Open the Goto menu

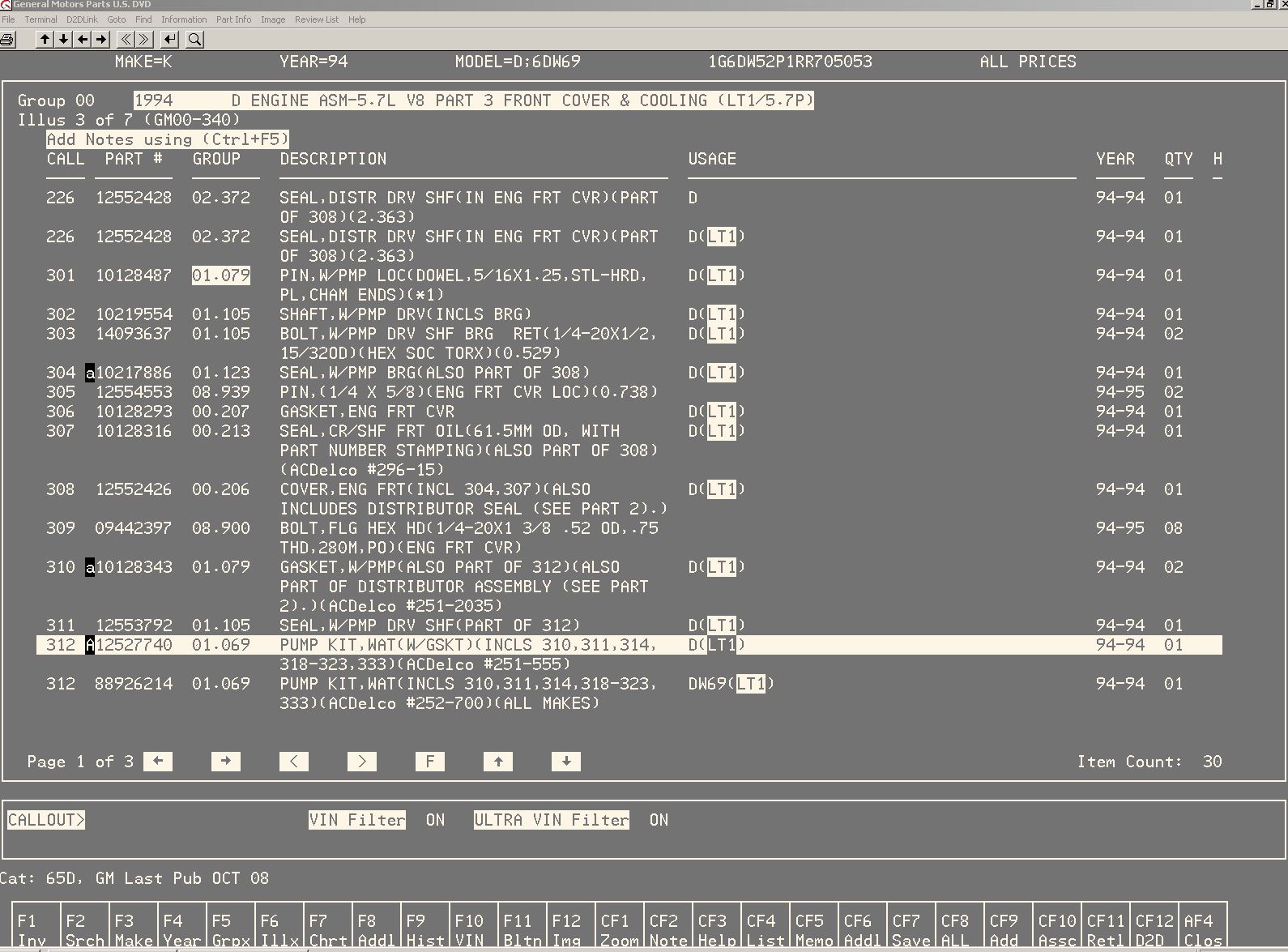point(117,19)
